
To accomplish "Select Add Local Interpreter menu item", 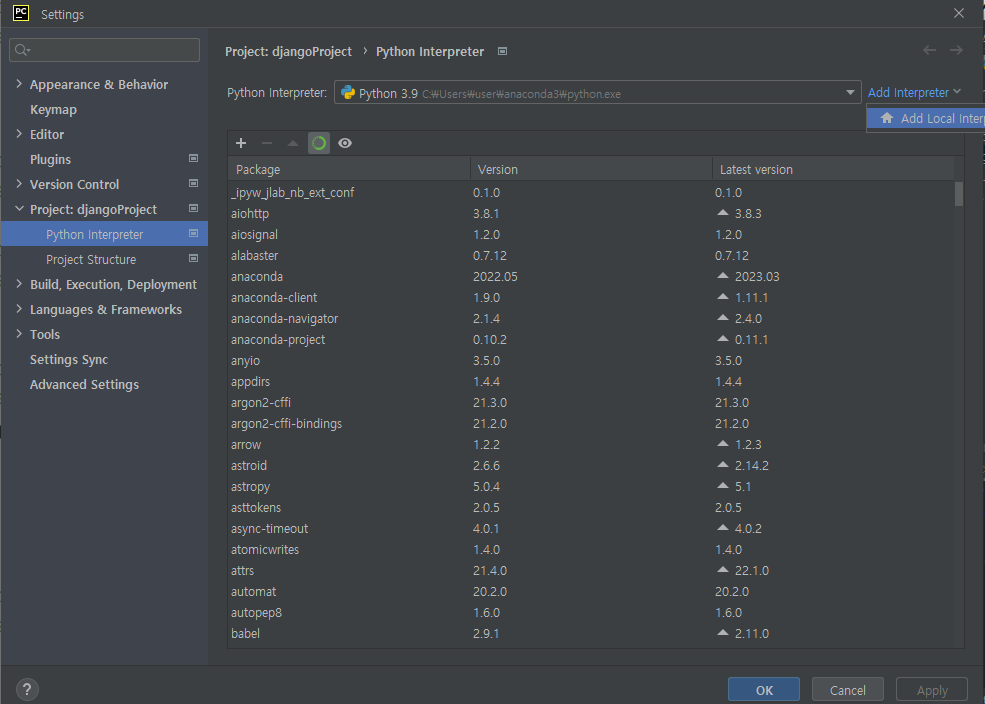I will 925,118.
